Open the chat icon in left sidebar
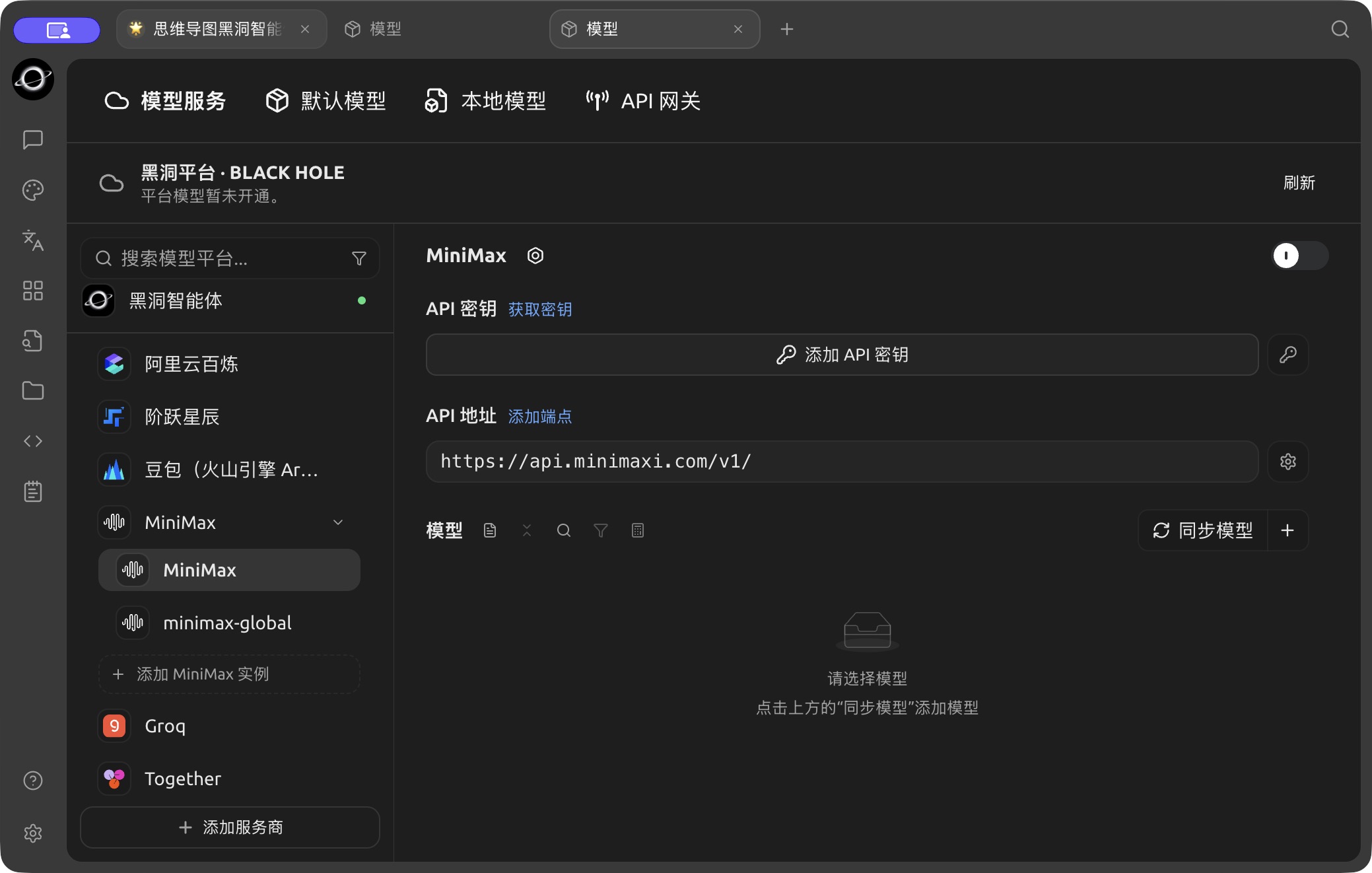Viewport: 1372px width, 873px height. [33, 139]
